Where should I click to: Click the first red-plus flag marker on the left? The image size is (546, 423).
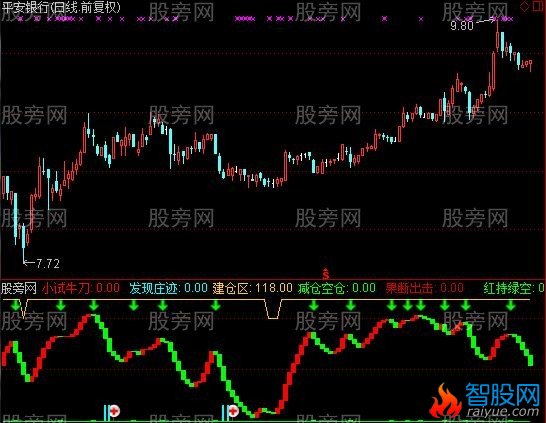click(x=115, y=411)
